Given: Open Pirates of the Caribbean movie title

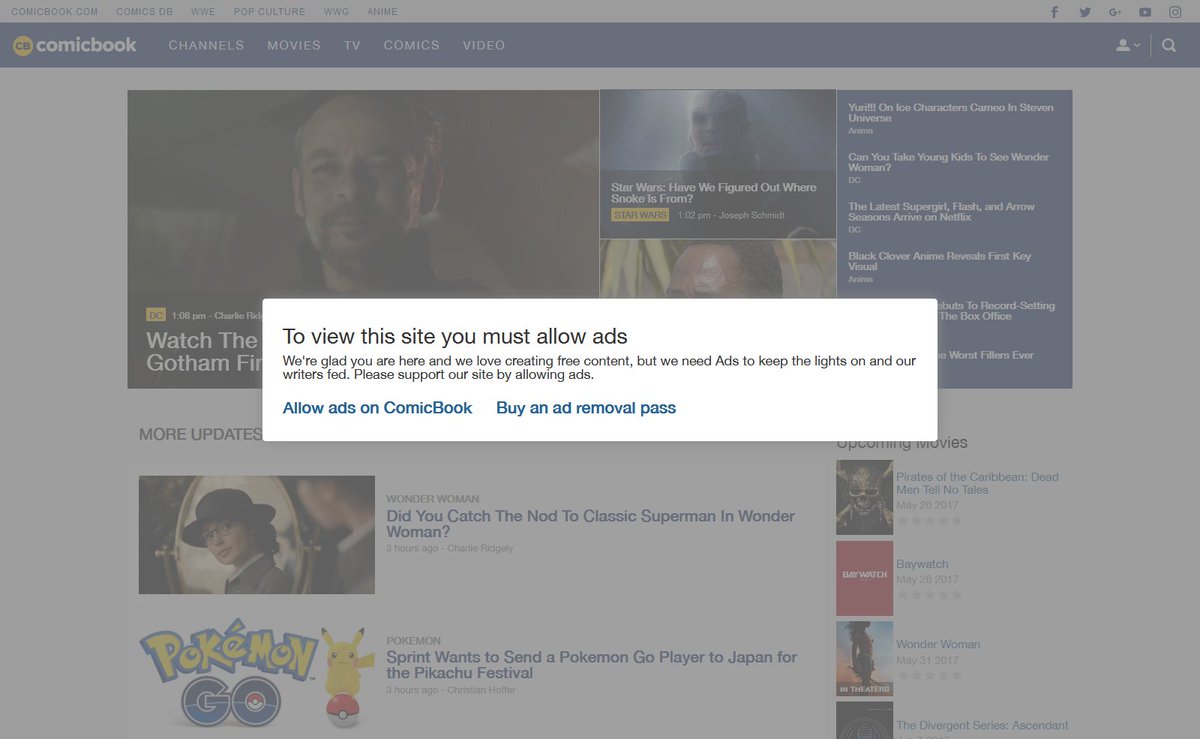Looking at the screenshot, I should coord(977,483).
